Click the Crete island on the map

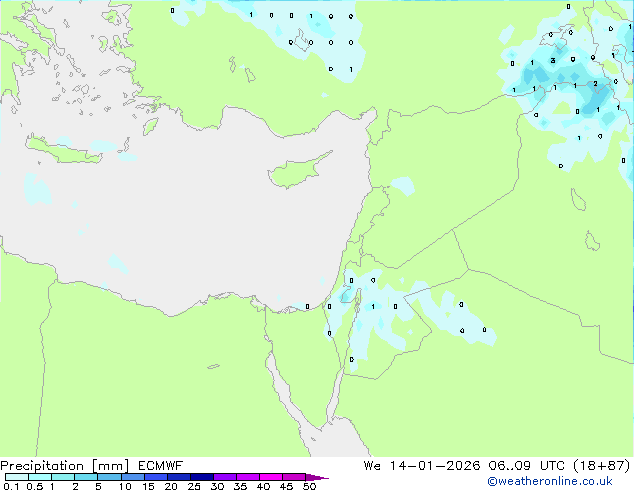(65, 151)
